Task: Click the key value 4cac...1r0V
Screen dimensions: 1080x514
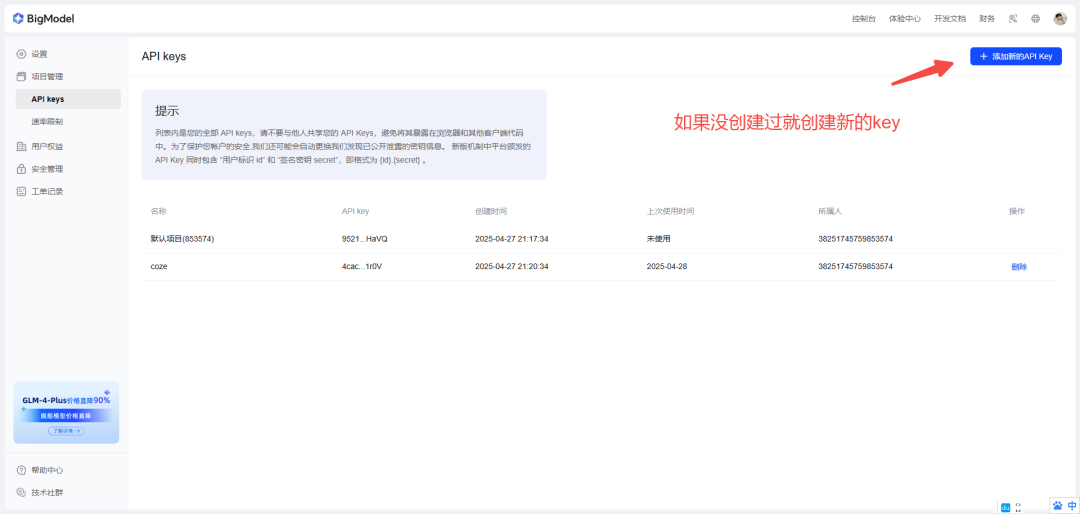Action: click(x=362, y=266)
